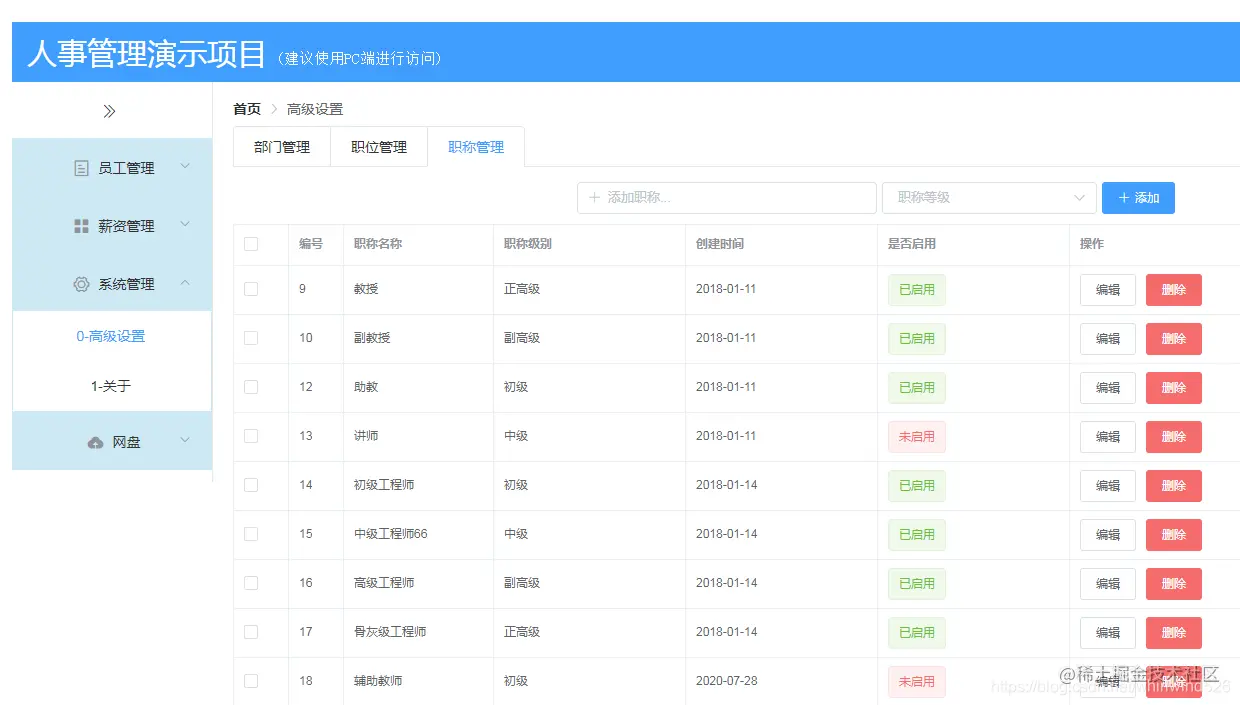Go to 首页 in the breadcrumb
The height and width of the screenshot is (705, 1240).
pyautogui.click(x=247, y=109)
